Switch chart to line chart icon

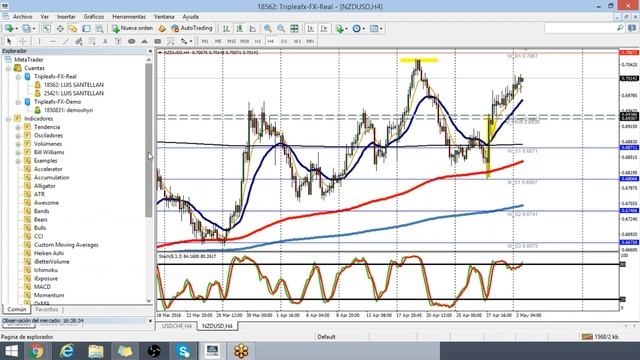[x=253, y=29]
